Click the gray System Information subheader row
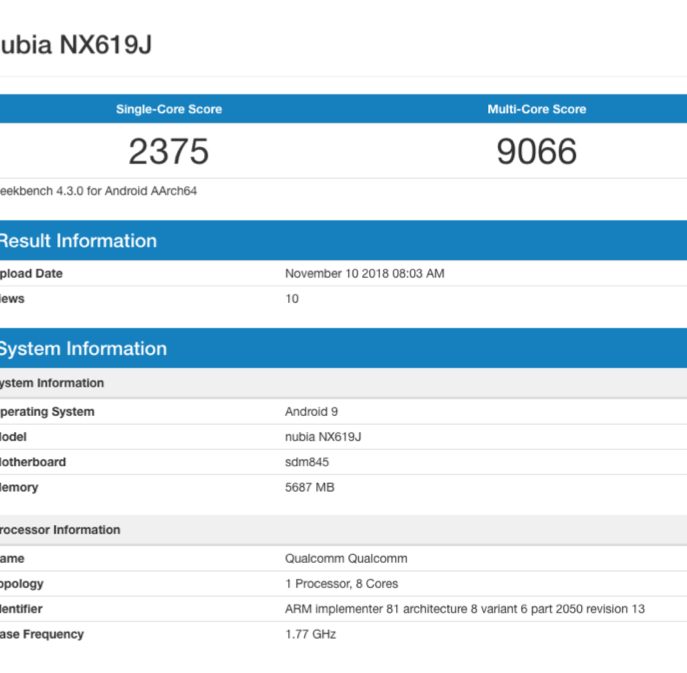Screen dimensions: 687x673 [x=52, y=383]
